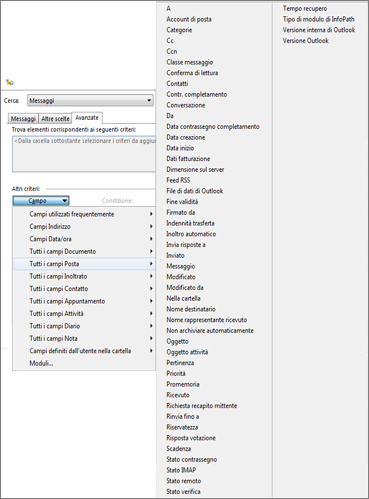The width and height of the screenshot is (369, 499).
Task: Pick Fine validità field
Action: (182, 202)
